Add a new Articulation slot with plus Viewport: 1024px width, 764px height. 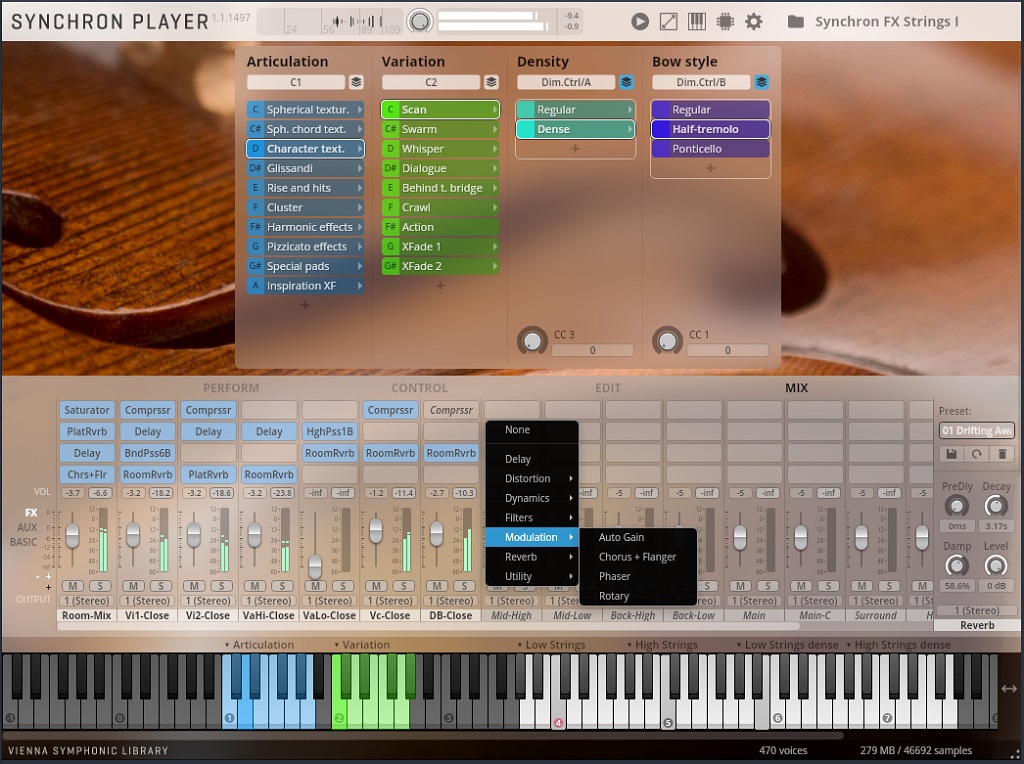(305, 305)
